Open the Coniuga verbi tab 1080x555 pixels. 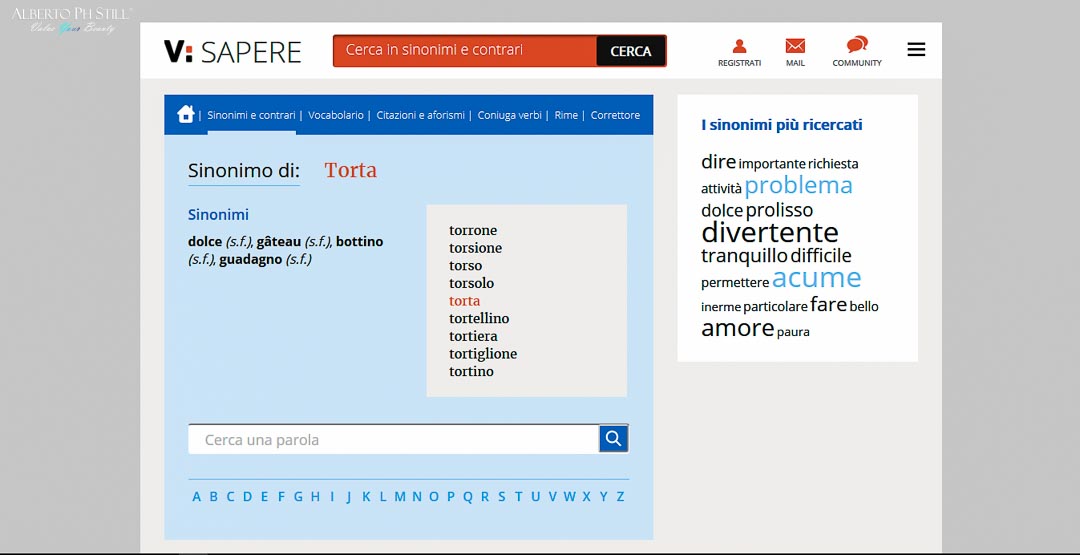pyautogui.click(x=510, y=115)
